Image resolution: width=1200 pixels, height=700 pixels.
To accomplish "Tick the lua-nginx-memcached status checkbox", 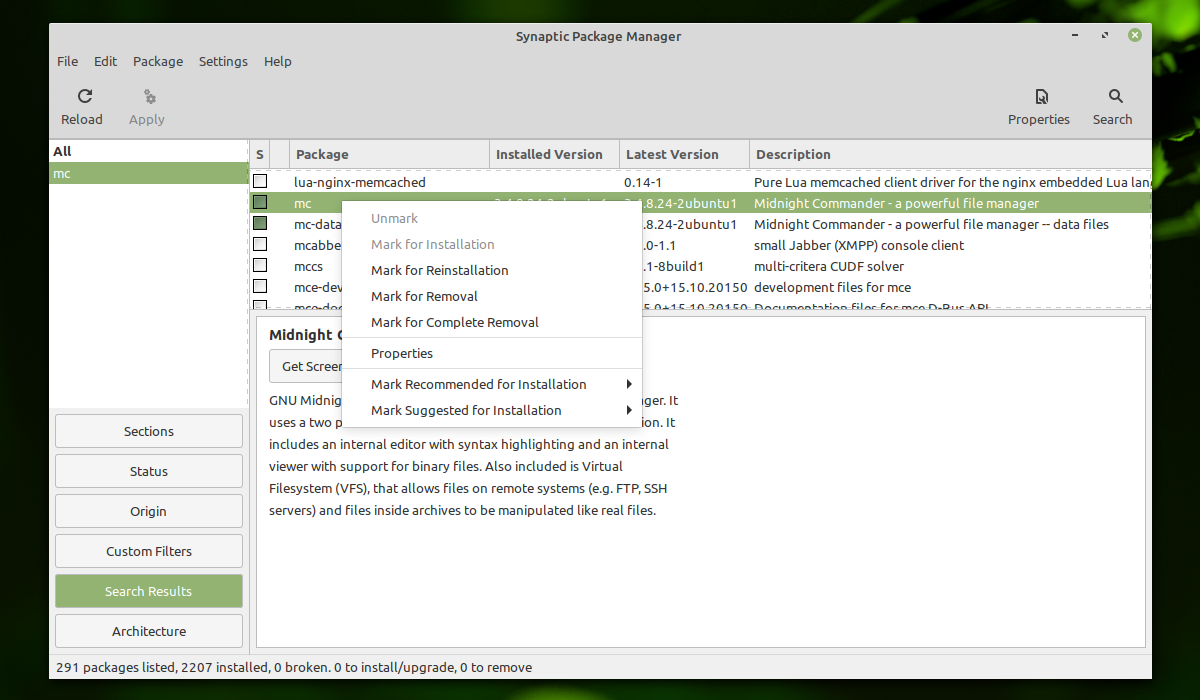I will point(260,181).
